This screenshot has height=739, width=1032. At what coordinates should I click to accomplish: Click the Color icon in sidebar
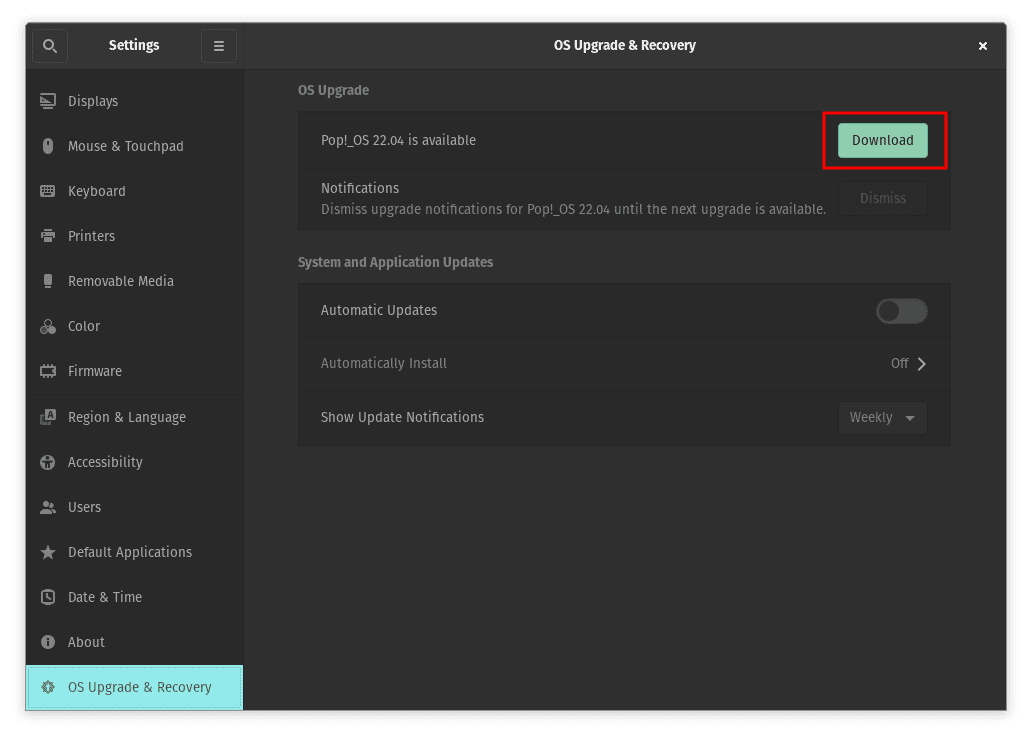click(x=47, y=326)
